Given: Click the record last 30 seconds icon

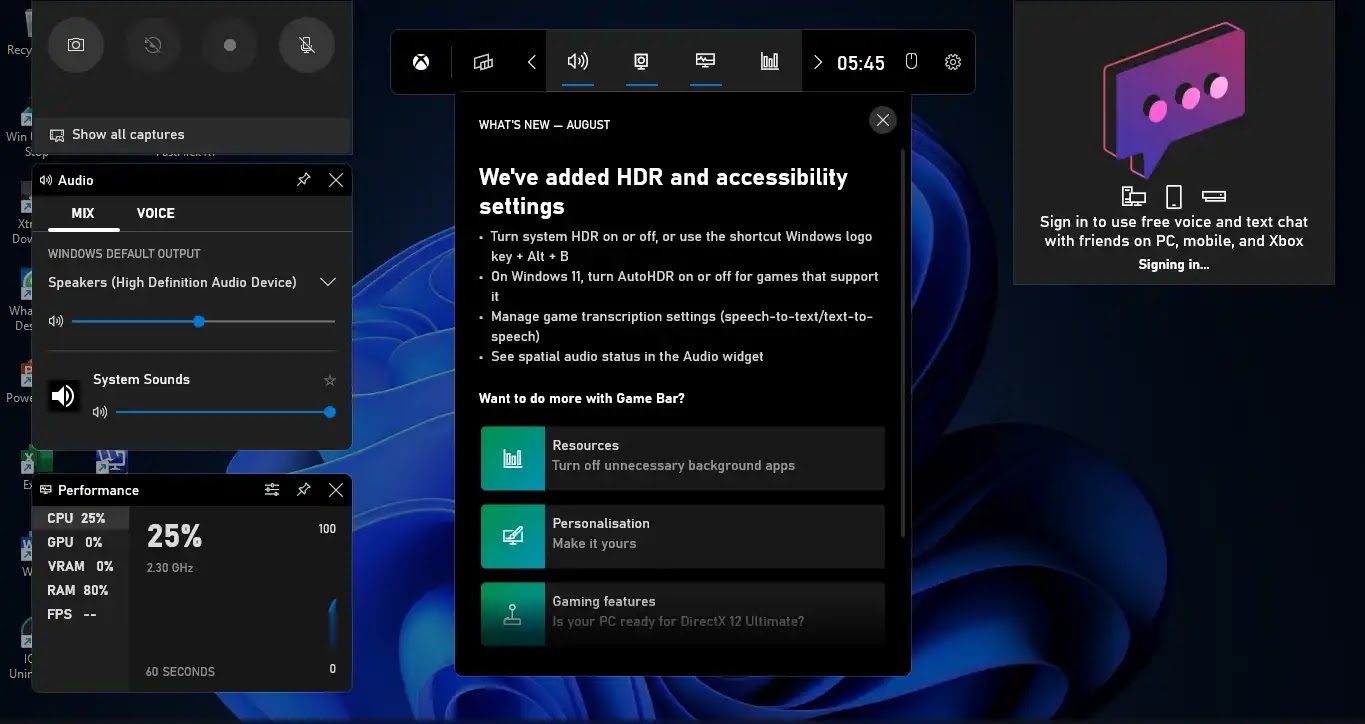Looking at the screenshot, I should 153,45.
